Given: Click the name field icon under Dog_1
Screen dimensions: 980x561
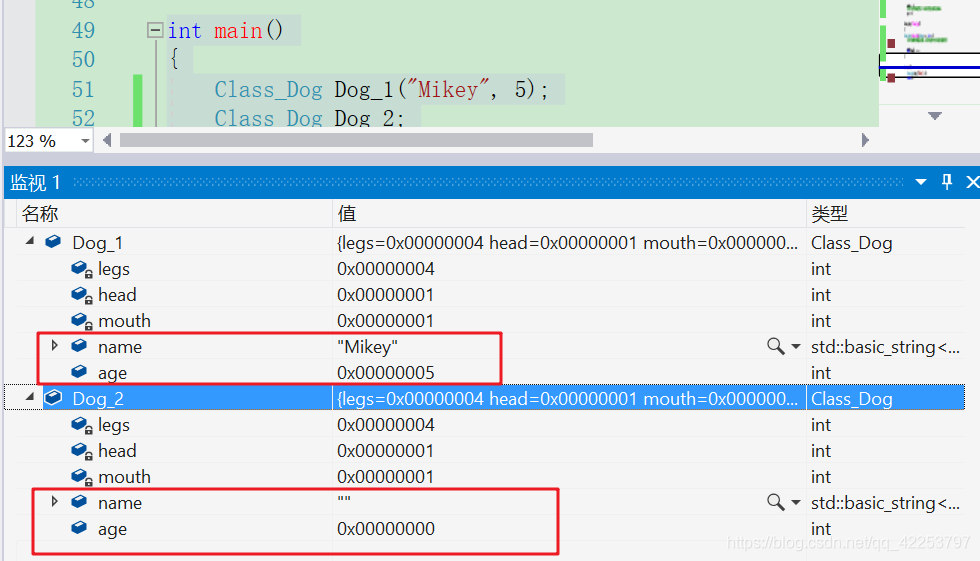Looking at the screenshot, I should coord(79,346).
